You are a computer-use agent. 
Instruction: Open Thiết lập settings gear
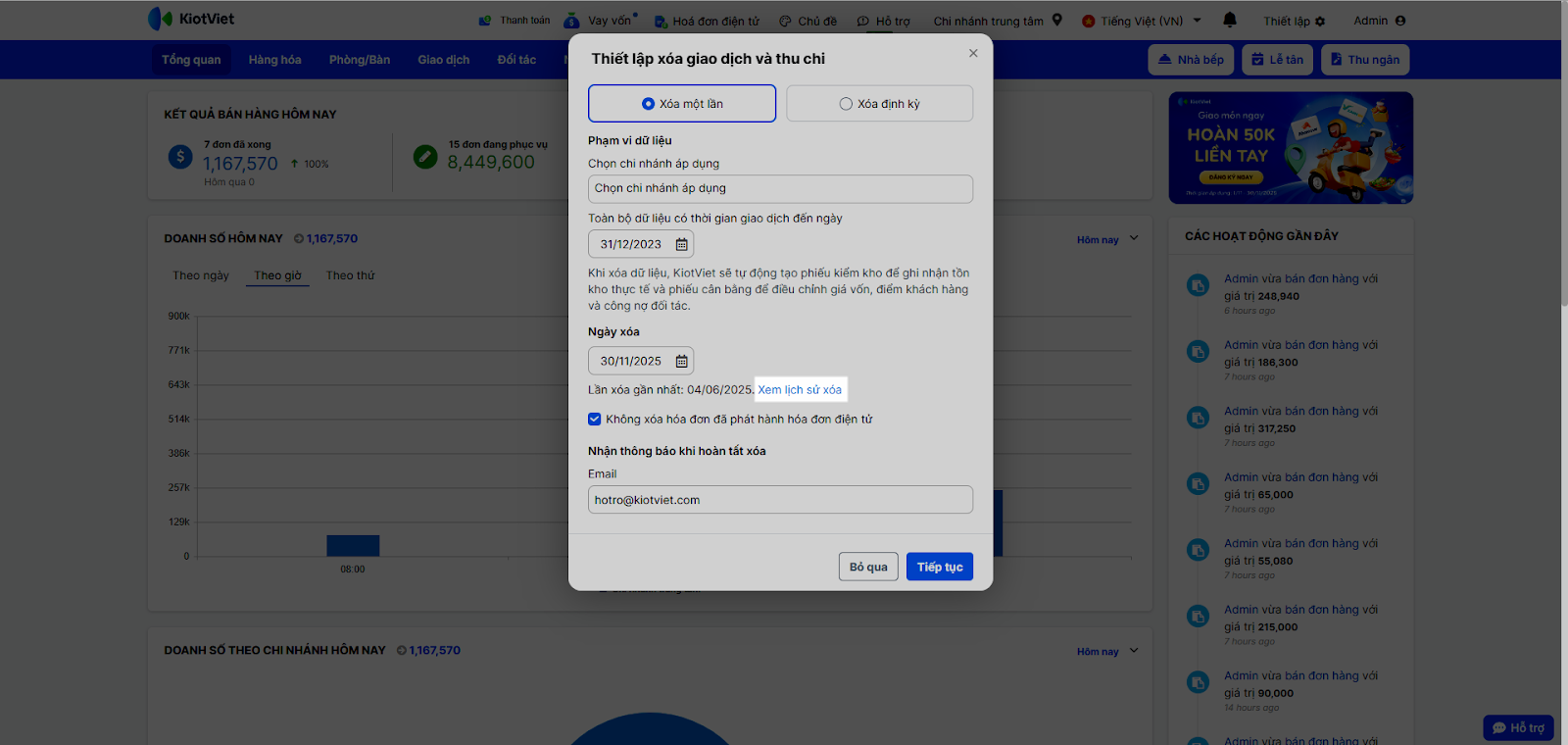pyautogui.click(x=1295, y=21)
